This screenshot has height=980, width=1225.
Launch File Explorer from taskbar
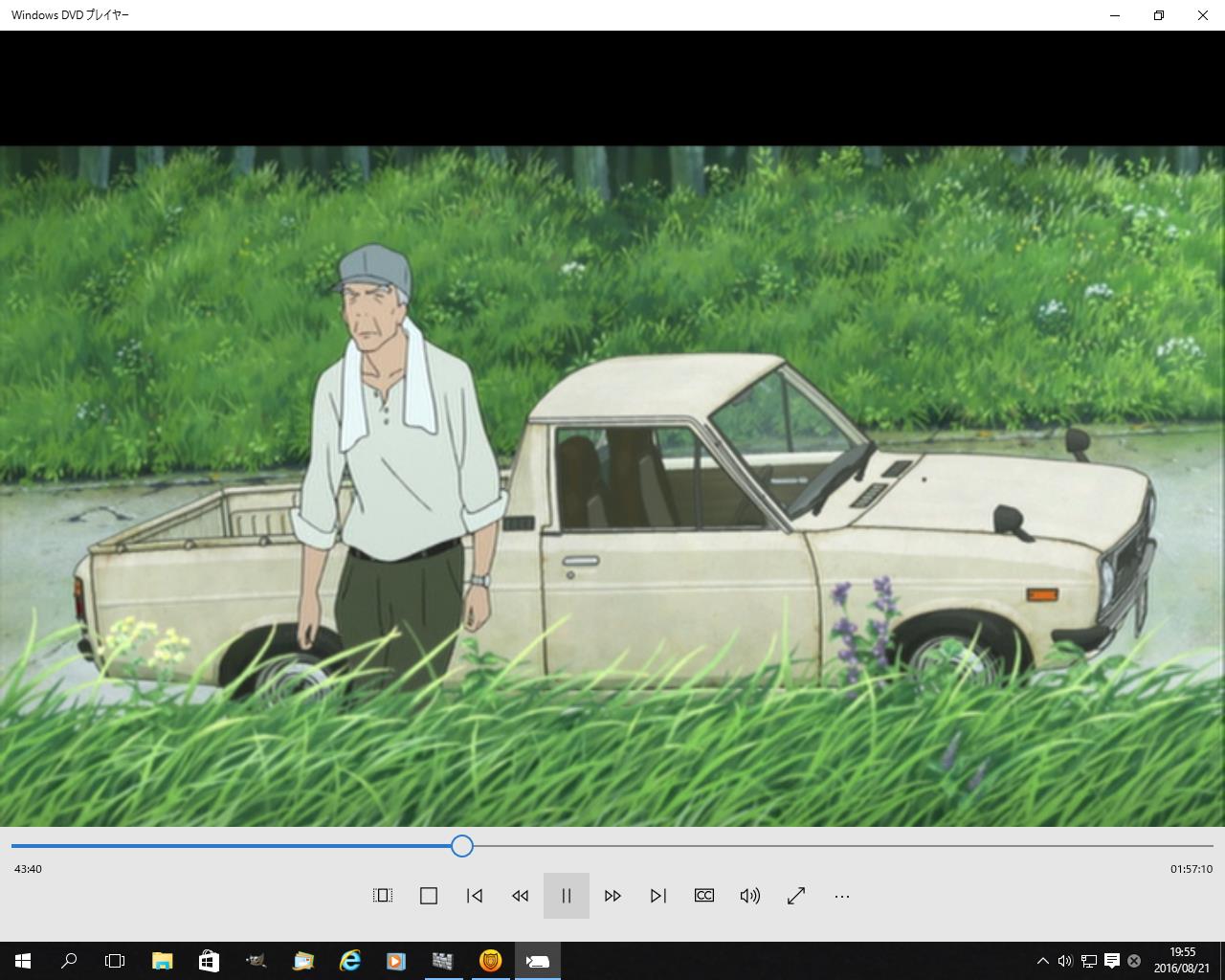tap(162, 961)
